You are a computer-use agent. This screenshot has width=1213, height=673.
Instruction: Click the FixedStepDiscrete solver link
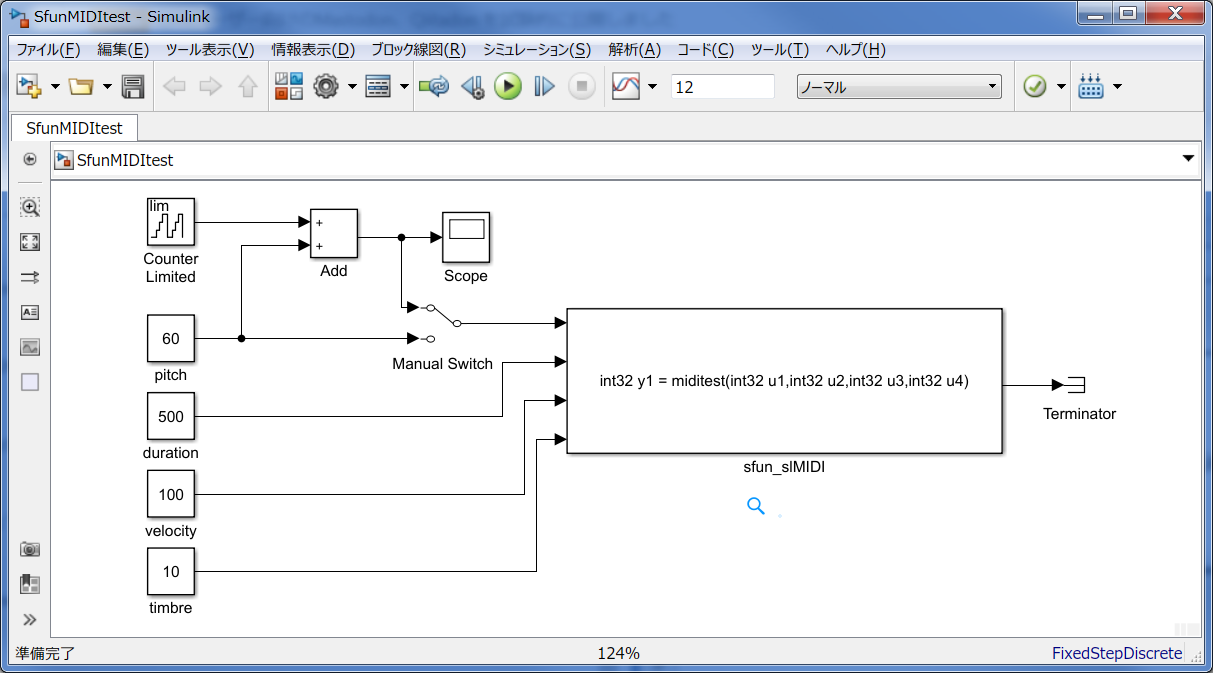(x=1117, y=653)
